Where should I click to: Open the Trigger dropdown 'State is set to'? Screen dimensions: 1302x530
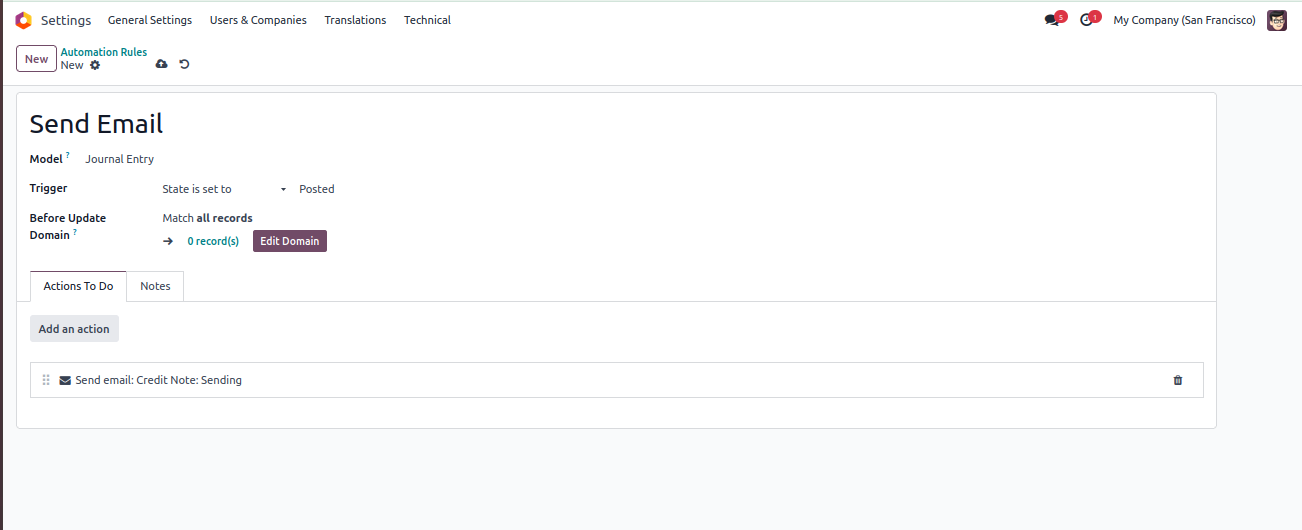coord(225,189)
